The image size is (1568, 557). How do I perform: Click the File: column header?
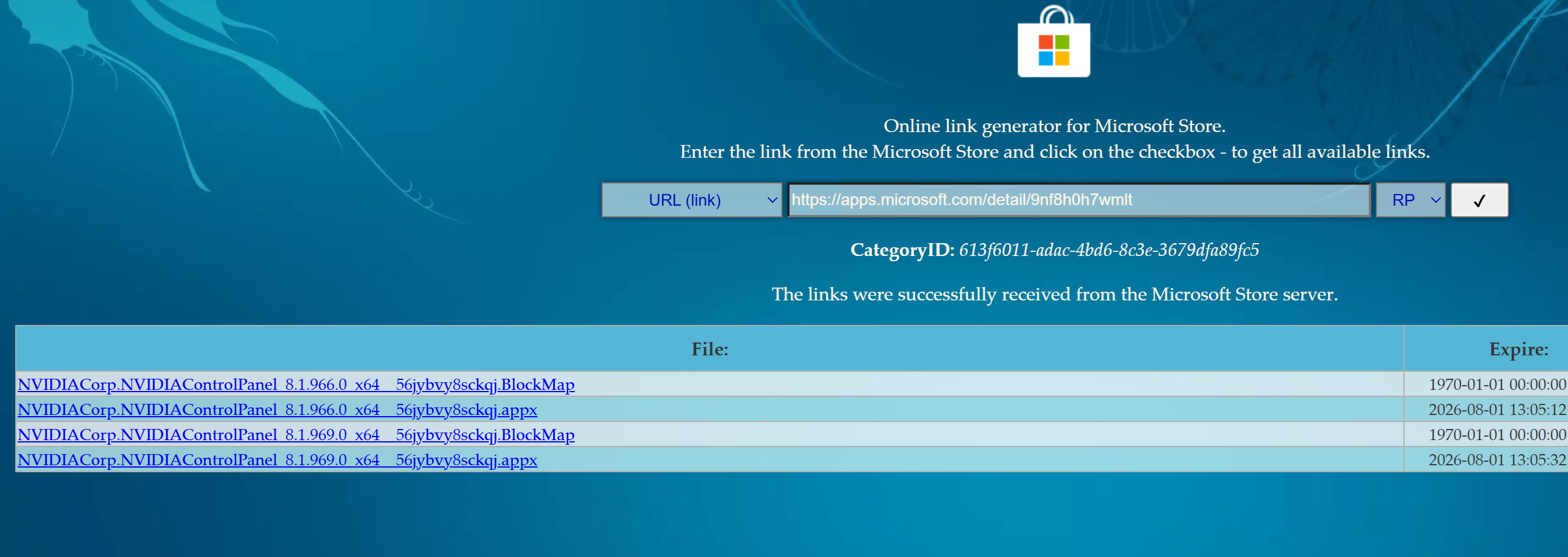710,348
